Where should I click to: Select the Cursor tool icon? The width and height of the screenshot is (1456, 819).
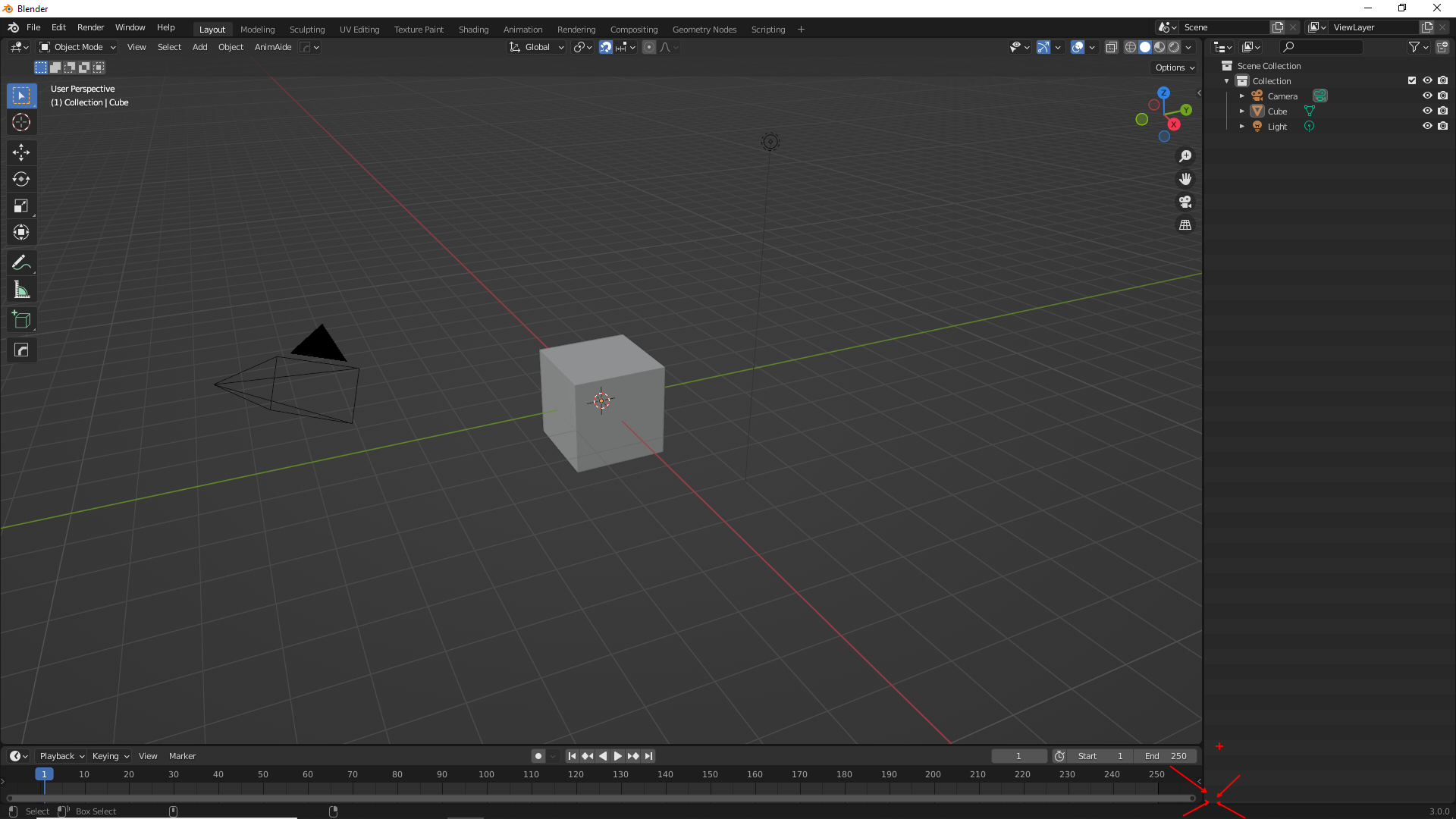coord(22,122)
